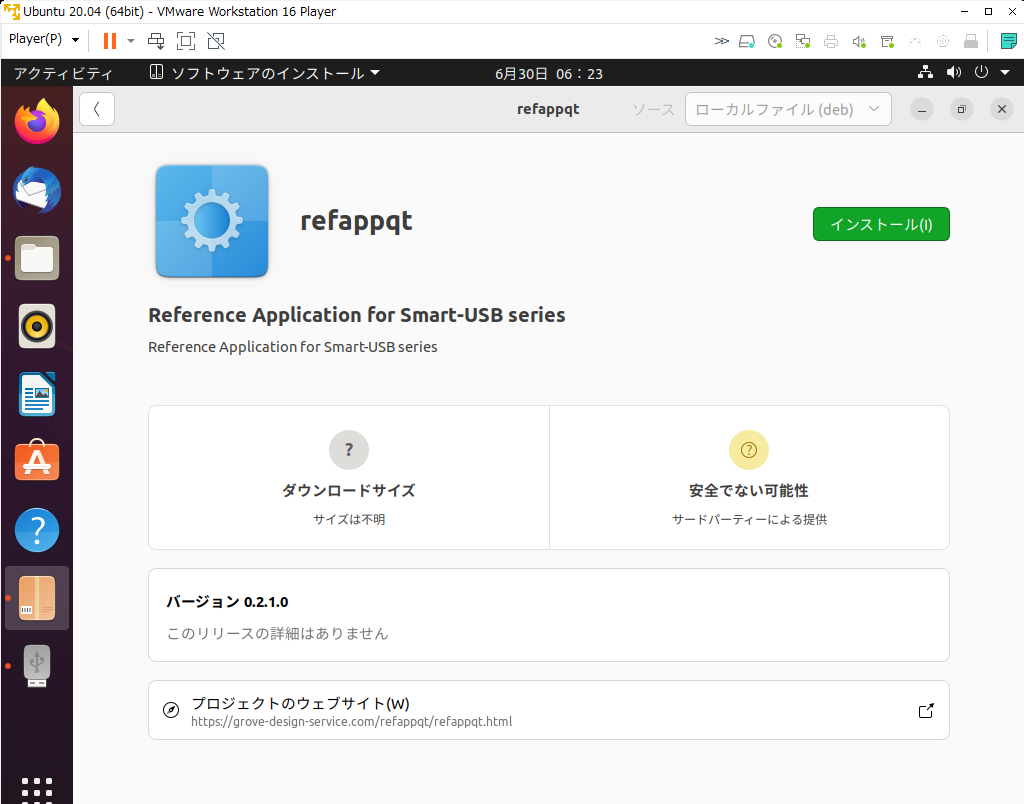Click the refappqt header bar title

click(x=548, y=109)
